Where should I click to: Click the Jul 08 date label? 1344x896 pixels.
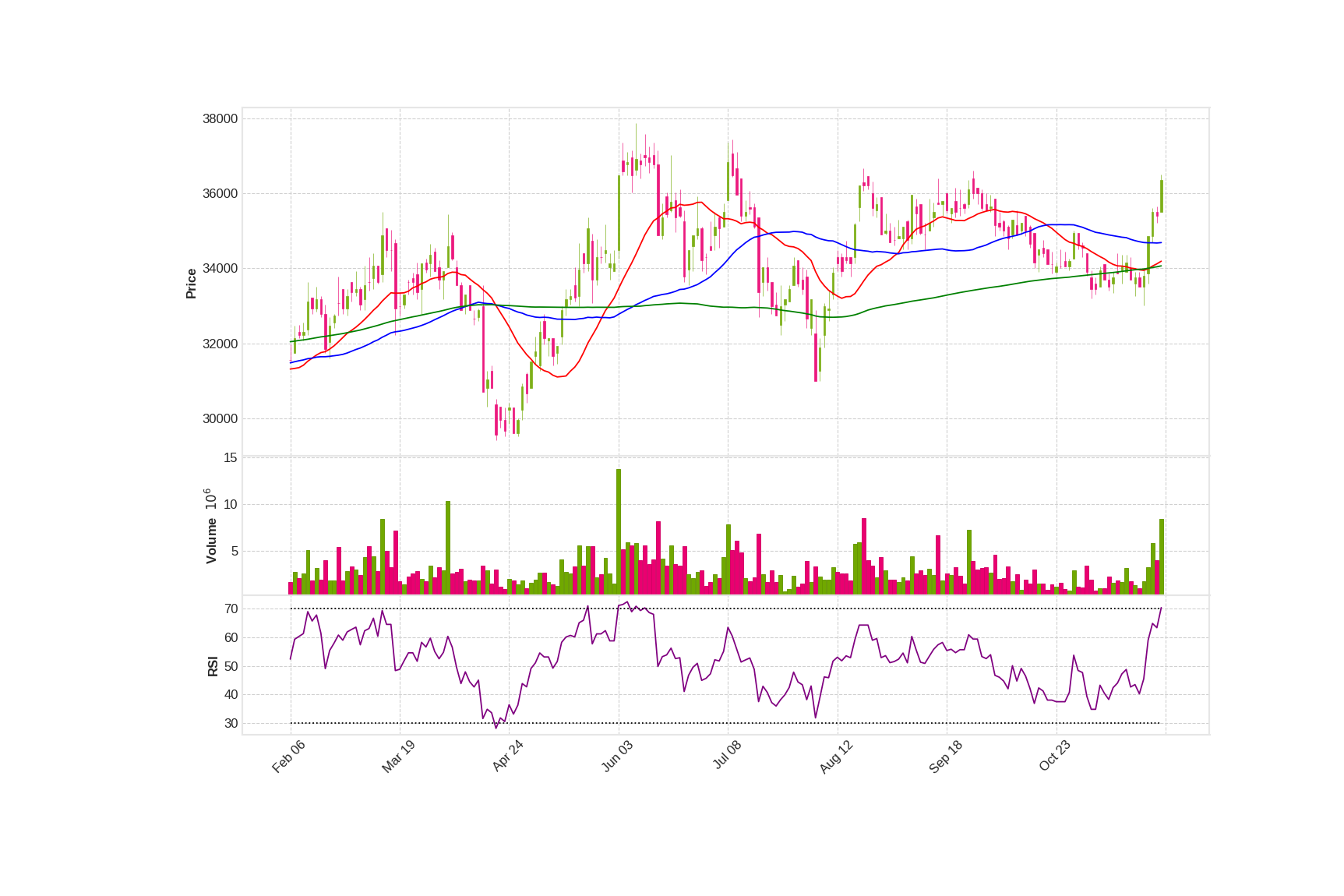tap(727, 755)
